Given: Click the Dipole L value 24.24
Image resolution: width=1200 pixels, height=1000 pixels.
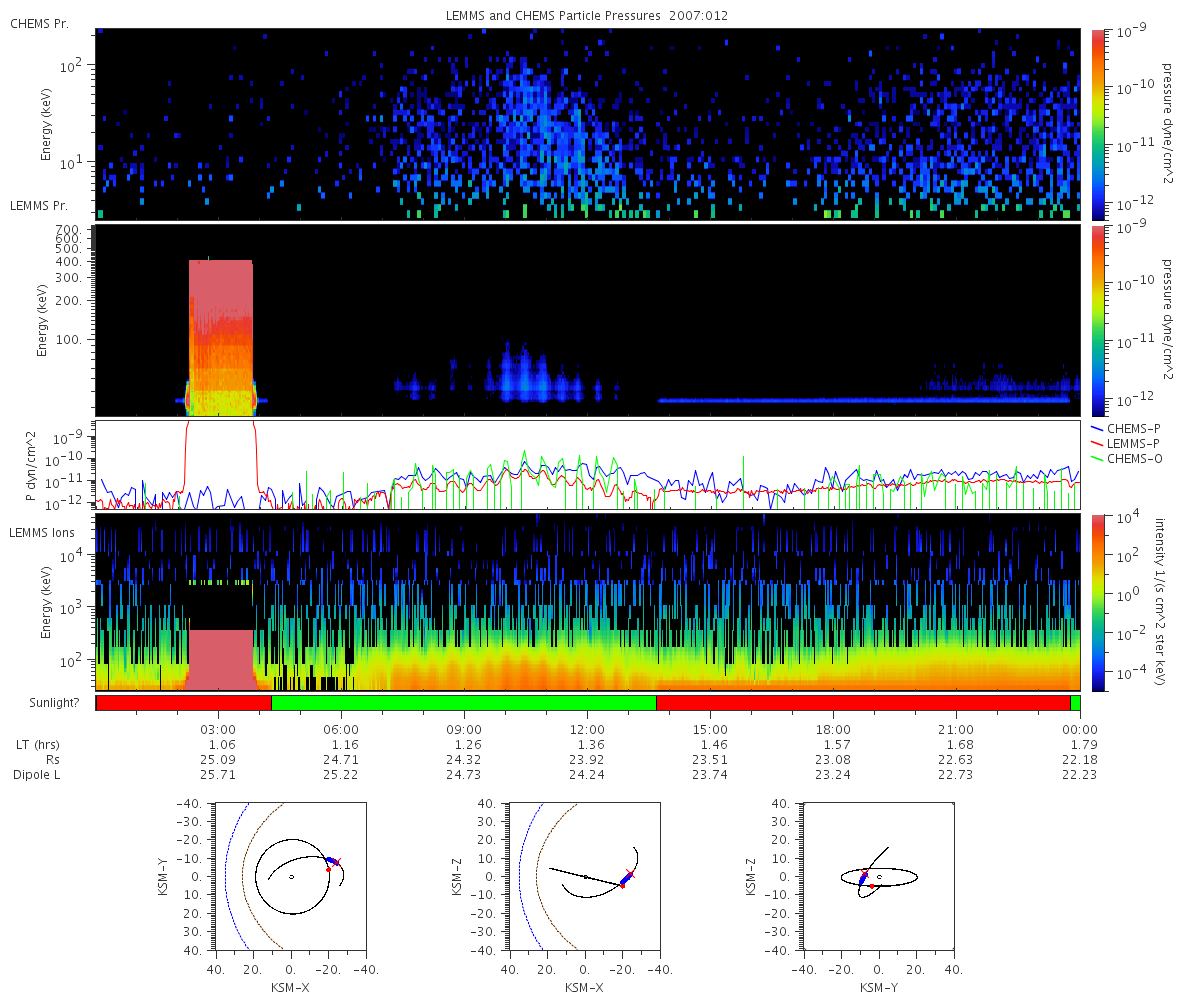Looking at the screenshot, I should (587, 775).
